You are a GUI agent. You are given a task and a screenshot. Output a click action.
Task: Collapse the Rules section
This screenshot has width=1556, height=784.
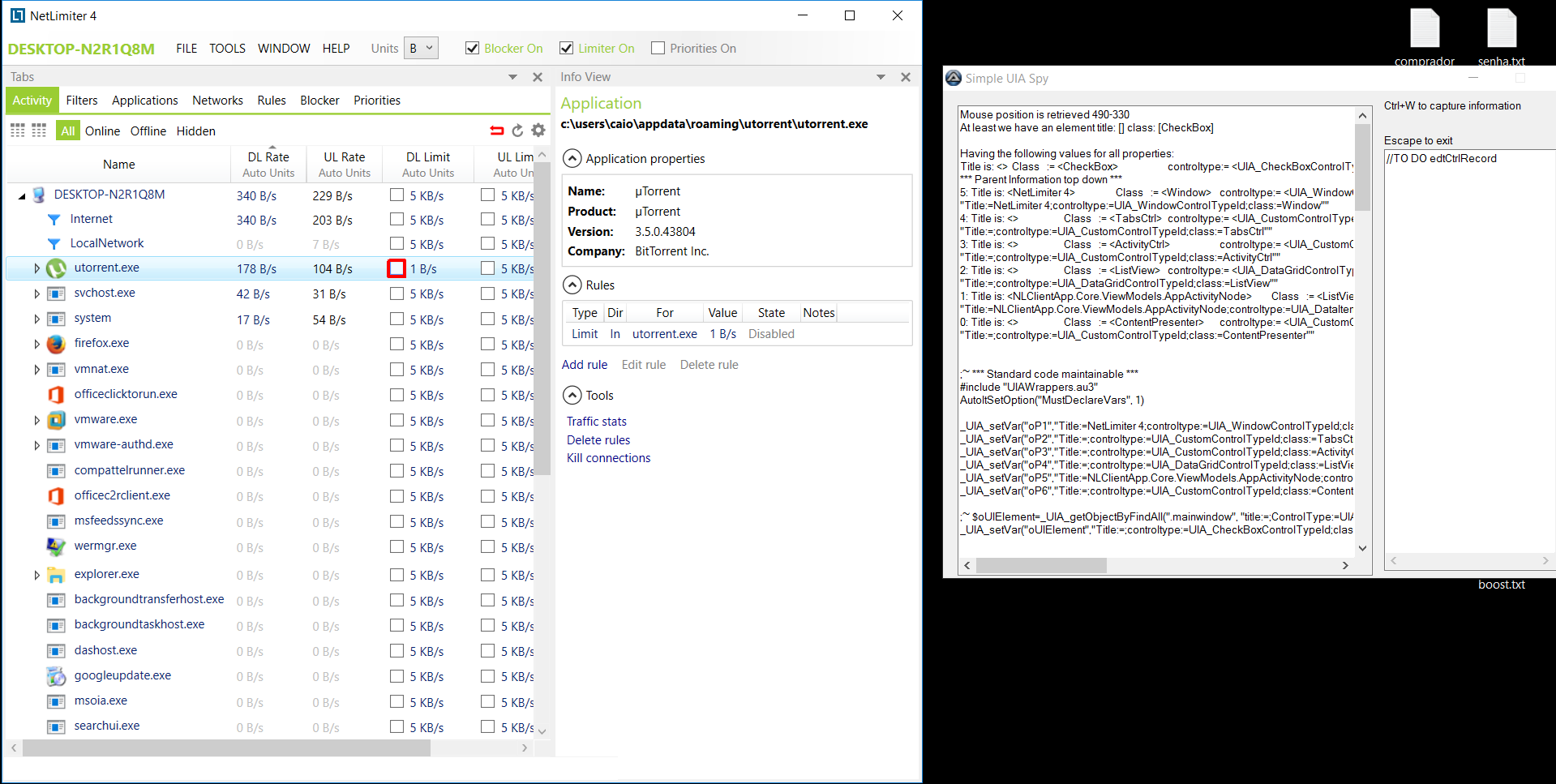click(x=572, y=285)
